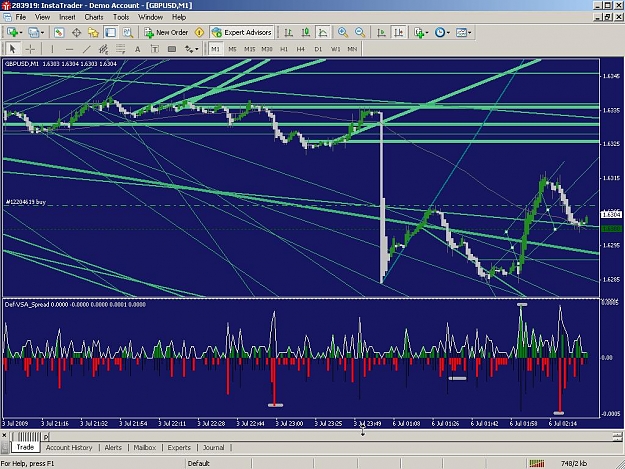Expand the Profiles dropdown arrow
625x469 pixels.
[42, 33]
